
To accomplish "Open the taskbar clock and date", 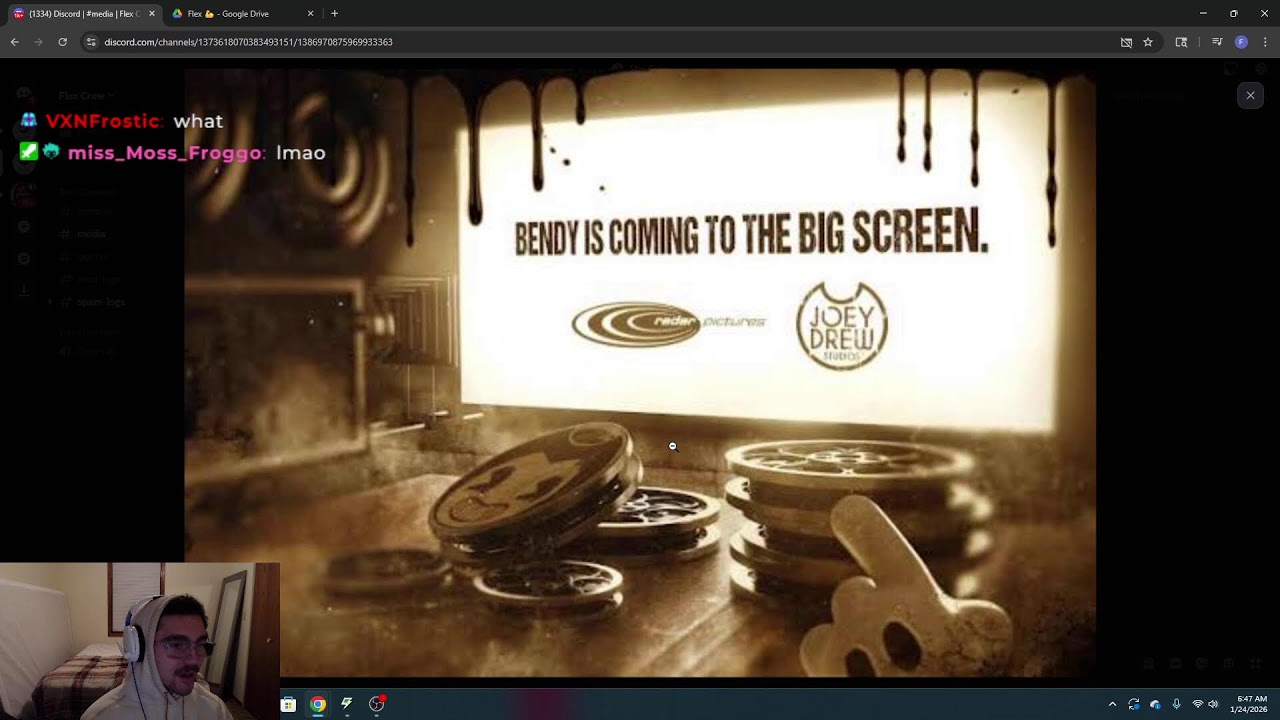I will [x=1251, y=704].
